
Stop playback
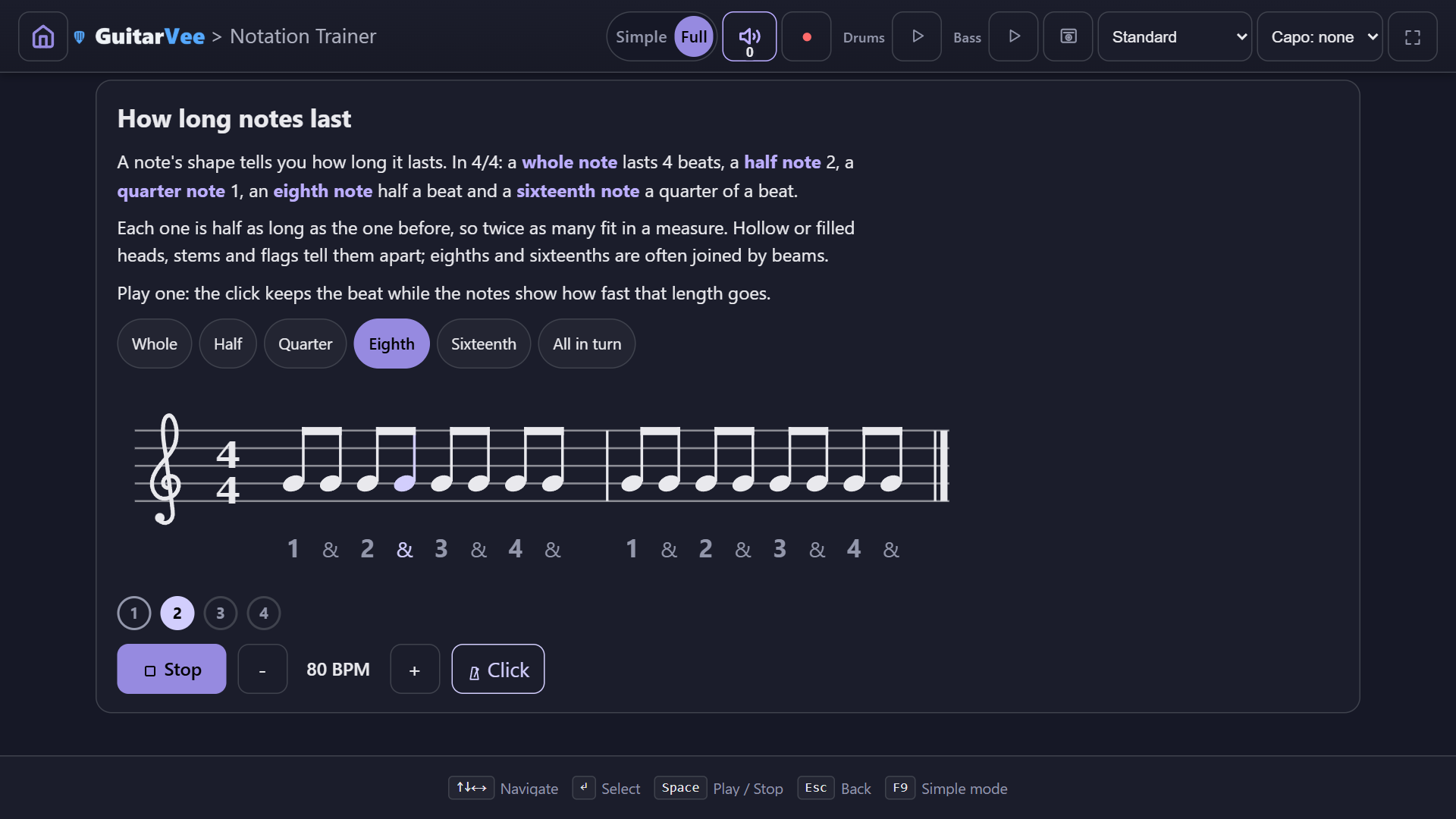click(x=171, y=669)
